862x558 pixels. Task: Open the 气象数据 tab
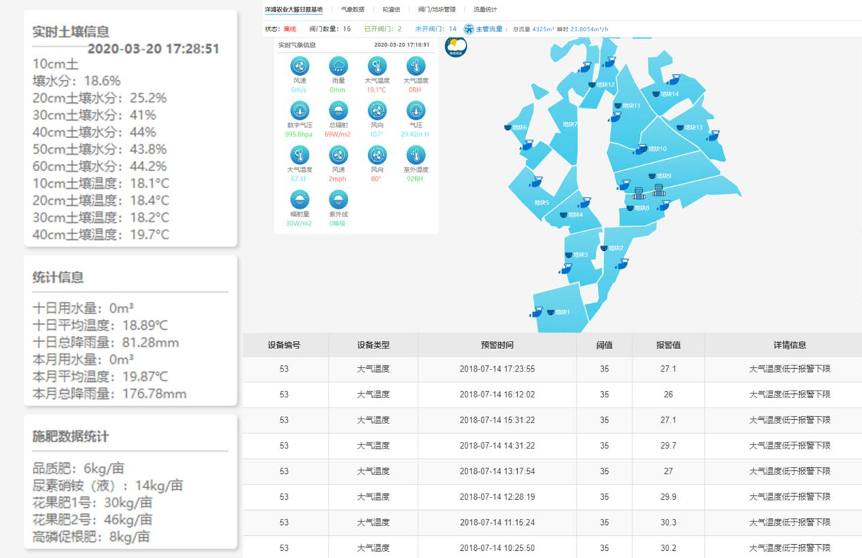click(x=353, y=10)
